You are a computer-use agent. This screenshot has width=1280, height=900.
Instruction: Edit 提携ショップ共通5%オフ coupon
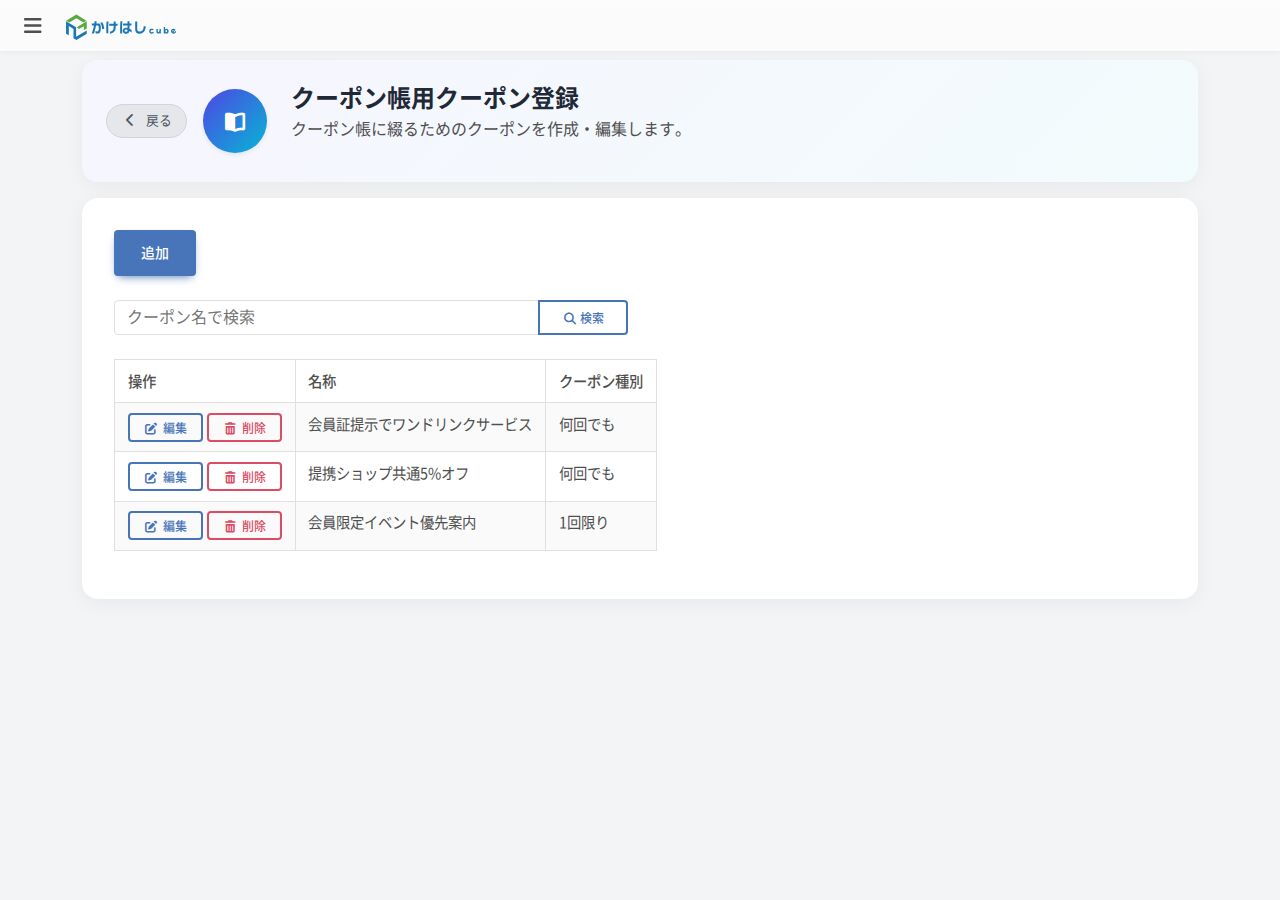[x=165, y=476]
